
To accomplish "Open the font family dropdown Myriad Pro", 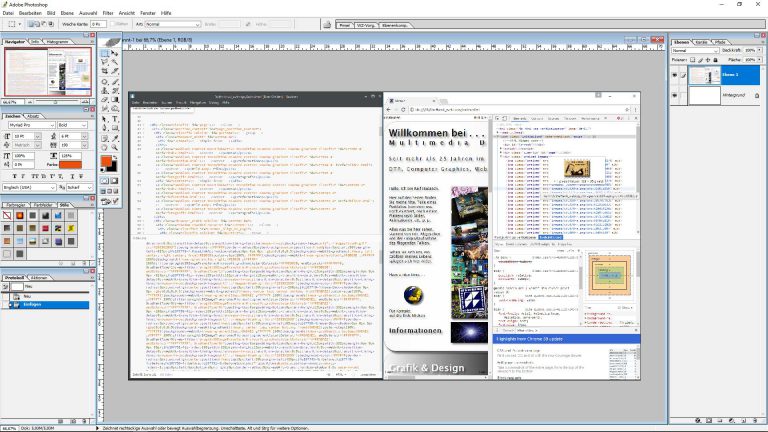I will 32,125.
